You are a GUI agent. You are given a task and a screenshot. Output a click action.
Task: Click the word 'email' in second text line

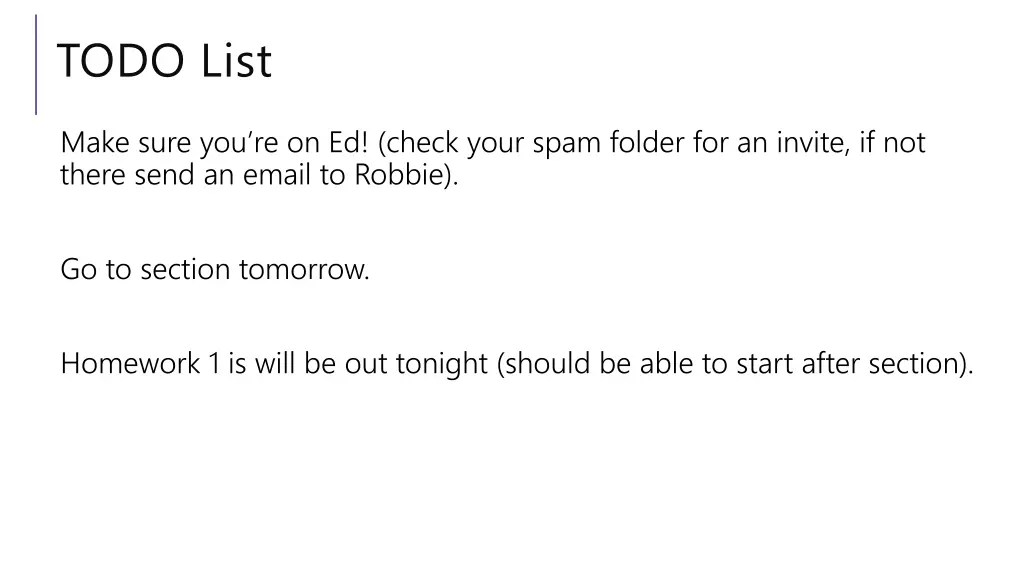276,174
